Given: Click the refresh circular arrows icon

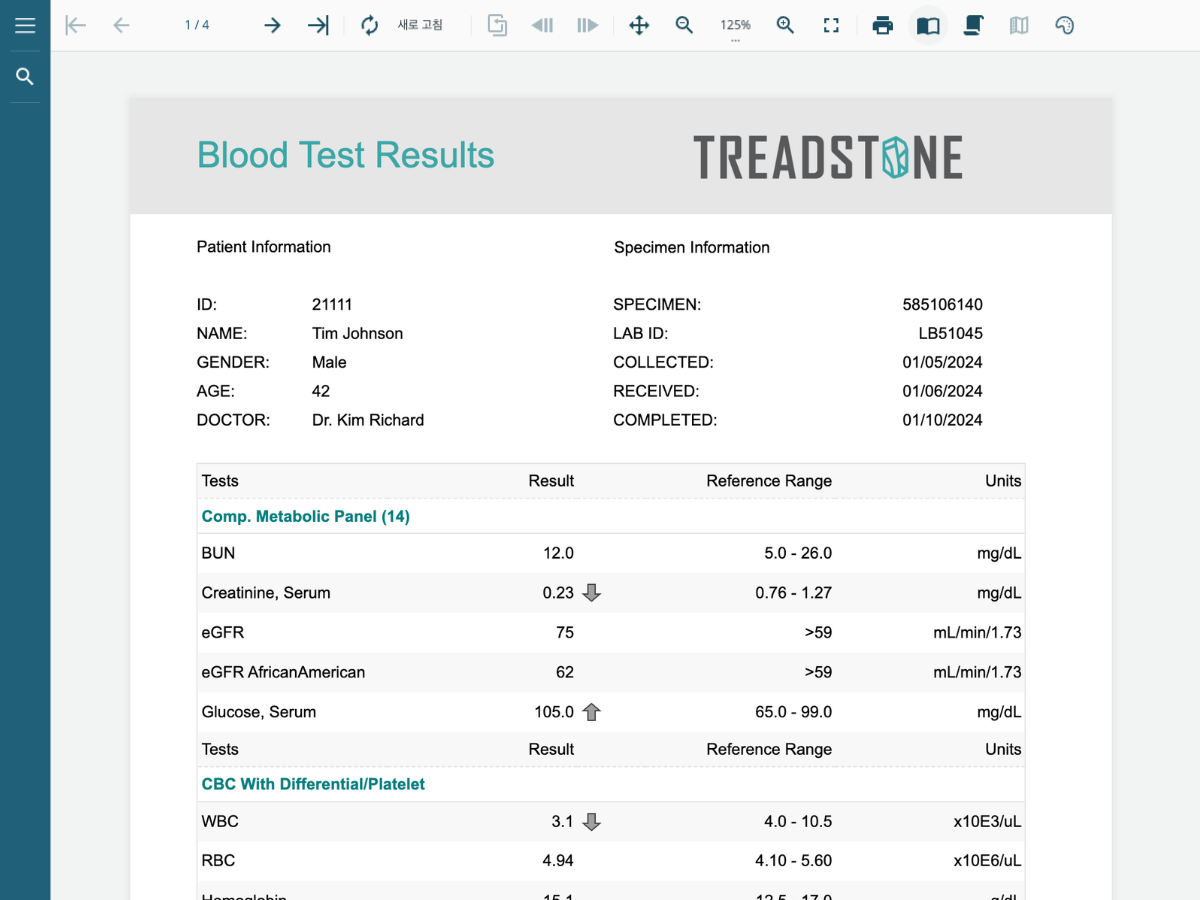Looking at the screenshot, I should (x=370, y=26).
